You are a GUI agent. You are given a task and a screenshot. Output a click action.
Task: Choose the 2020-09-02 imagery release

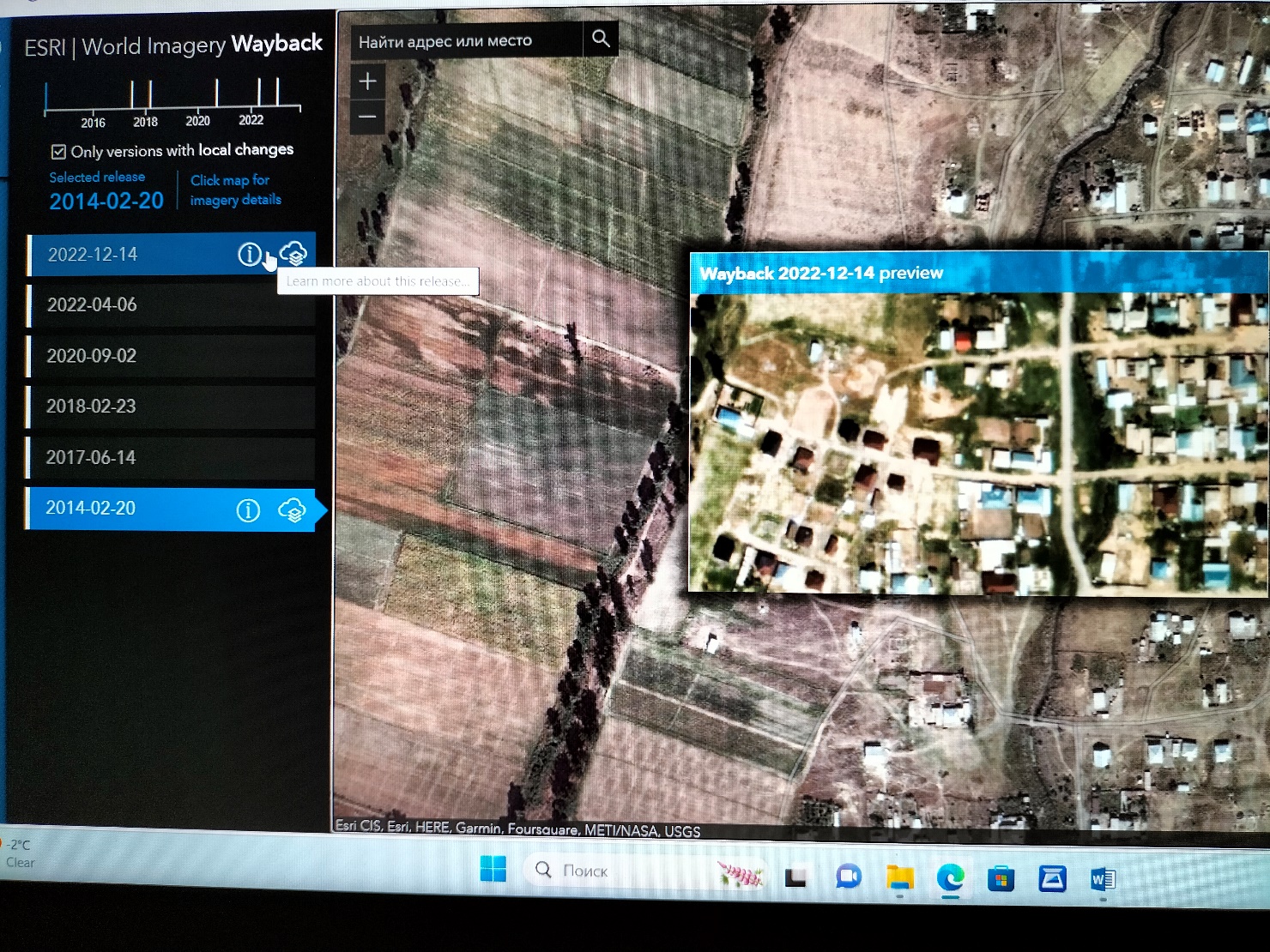[172, 356]
